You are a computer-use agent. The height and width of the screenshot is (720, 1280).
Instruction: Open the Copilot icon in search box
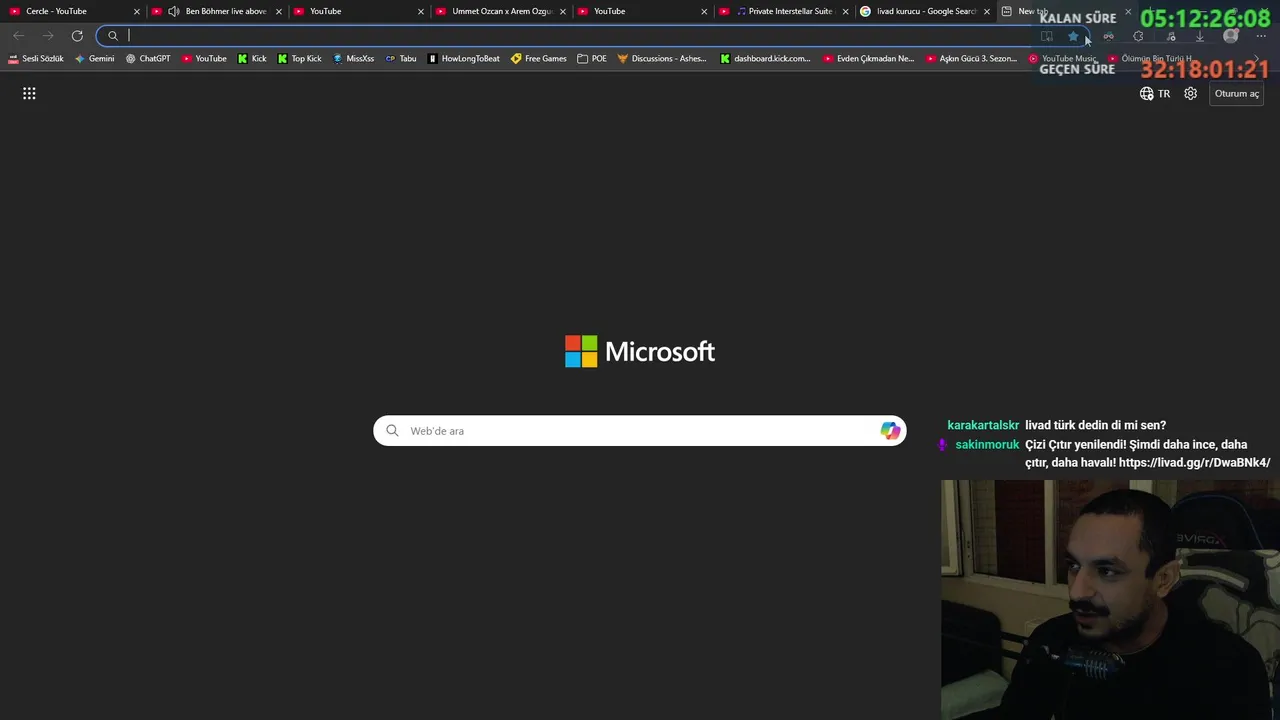coord(890,431)
